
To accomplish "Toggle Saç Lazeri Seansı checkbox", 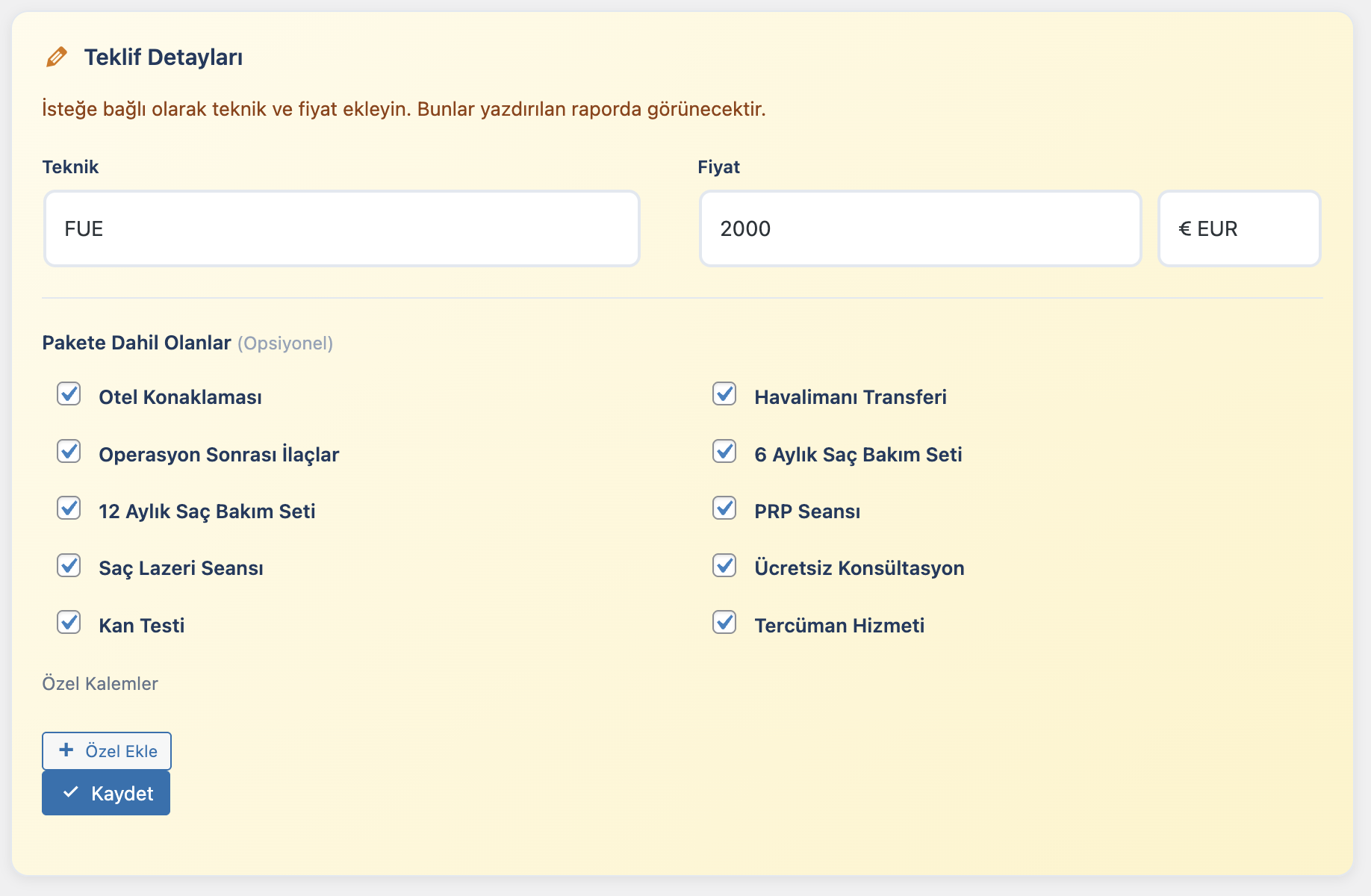I will 69,566.
